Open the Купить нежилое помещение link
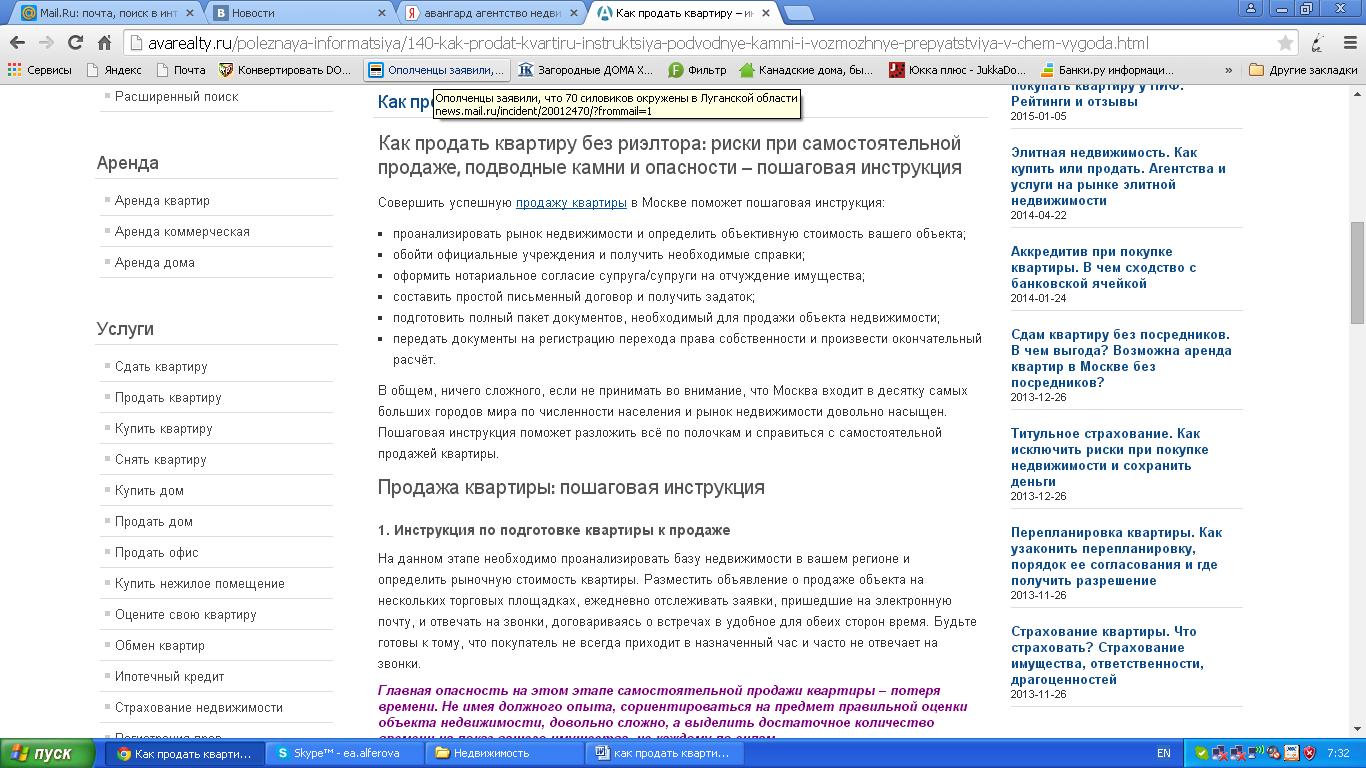Image resolution: width=1366 pixels, height=768 pixels. click(200, 583)
